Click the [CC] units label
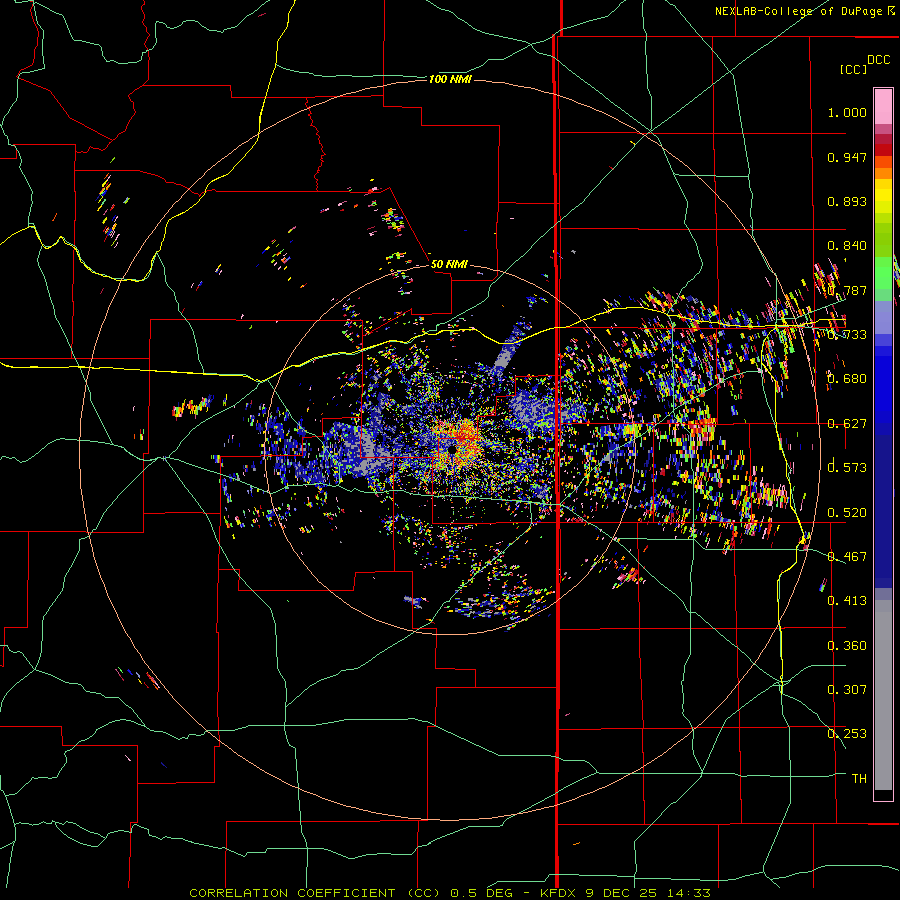This screenshot has width=900, height=900. [853, 69]
